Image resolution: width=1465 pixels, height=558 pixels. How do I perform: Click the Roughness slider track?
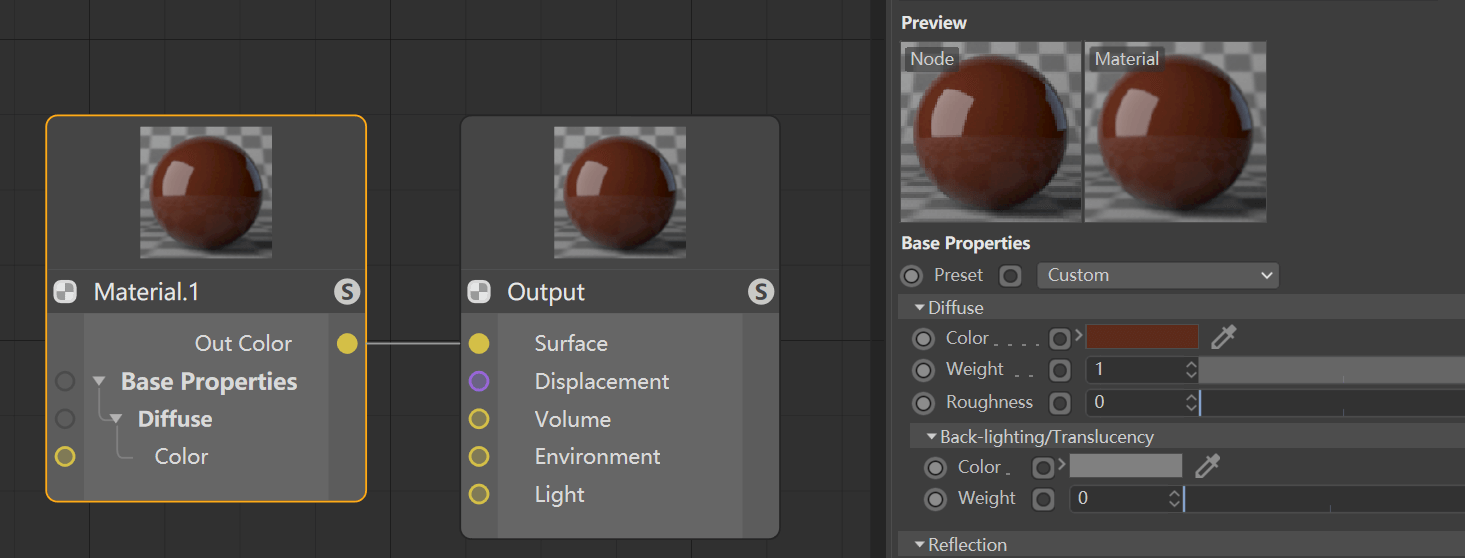point(1332,403)
